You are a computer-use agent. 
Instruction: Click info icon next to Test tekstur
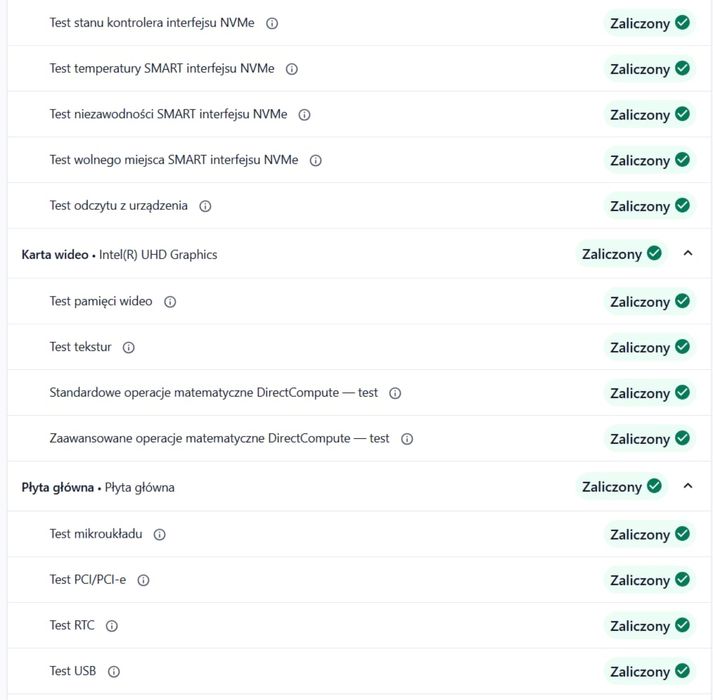(128, 348)
